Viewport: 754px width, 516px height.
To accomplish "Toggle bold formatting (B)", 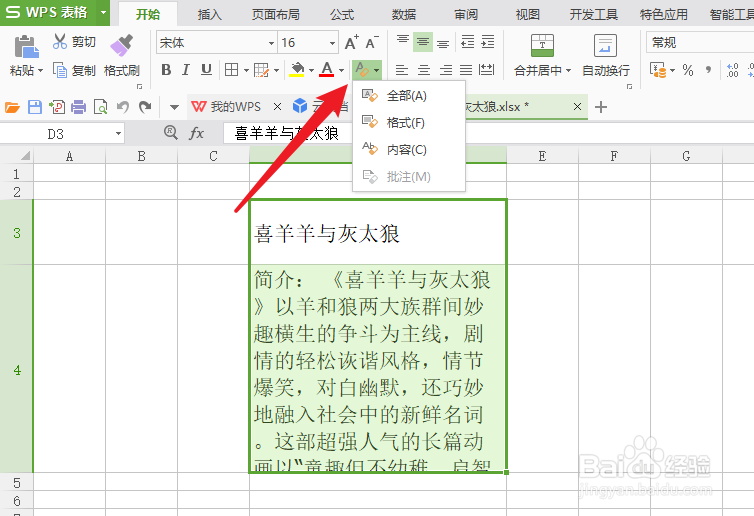I will pos(166,70).
